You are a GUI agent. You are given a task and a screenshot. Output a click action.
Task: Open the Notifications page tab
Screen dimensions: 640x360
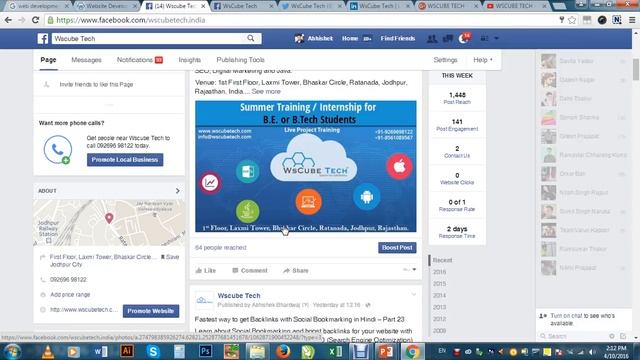point(140,60)
